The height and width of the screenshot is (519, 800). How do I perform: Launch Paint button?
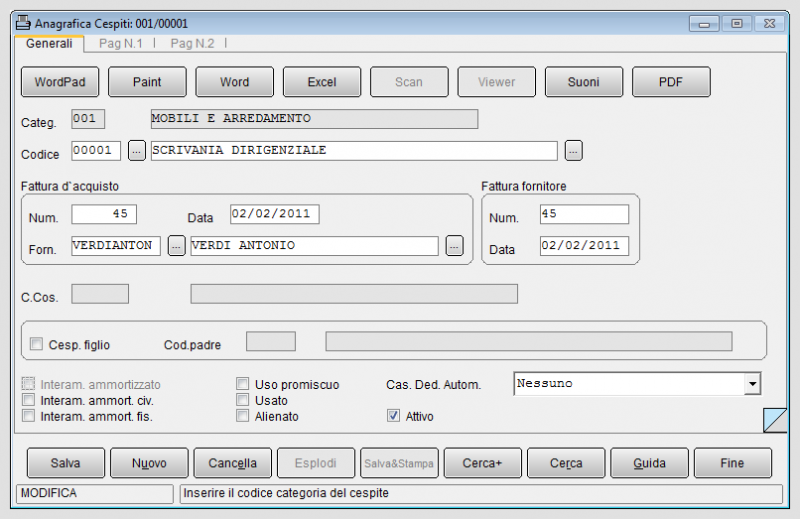147,82
